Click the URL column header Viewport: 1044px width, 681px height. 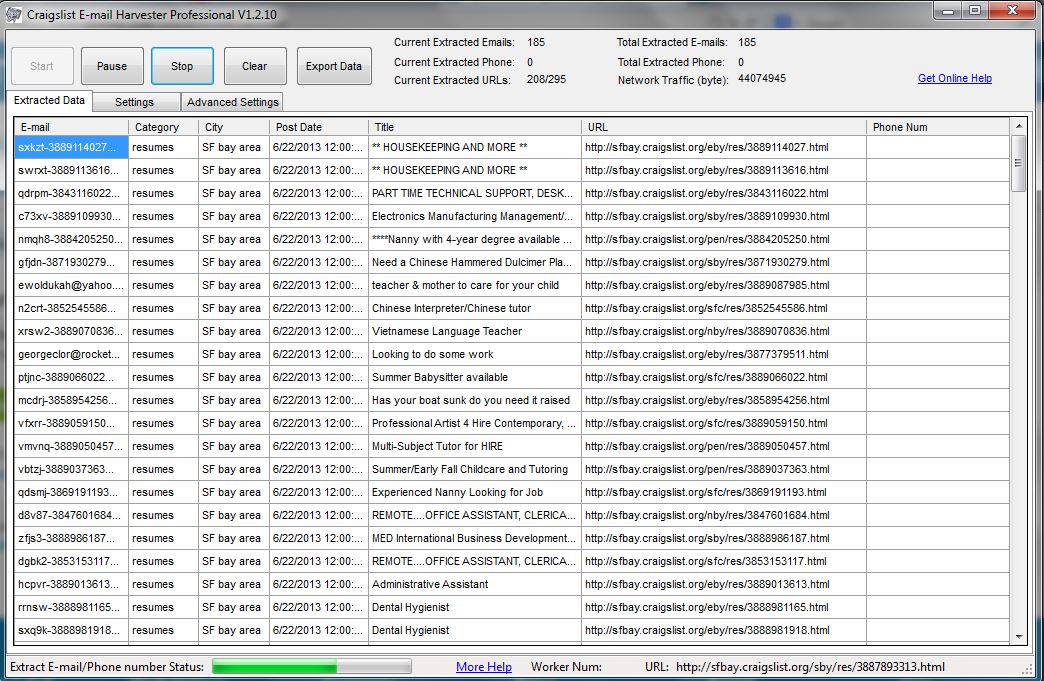point(724,126)
